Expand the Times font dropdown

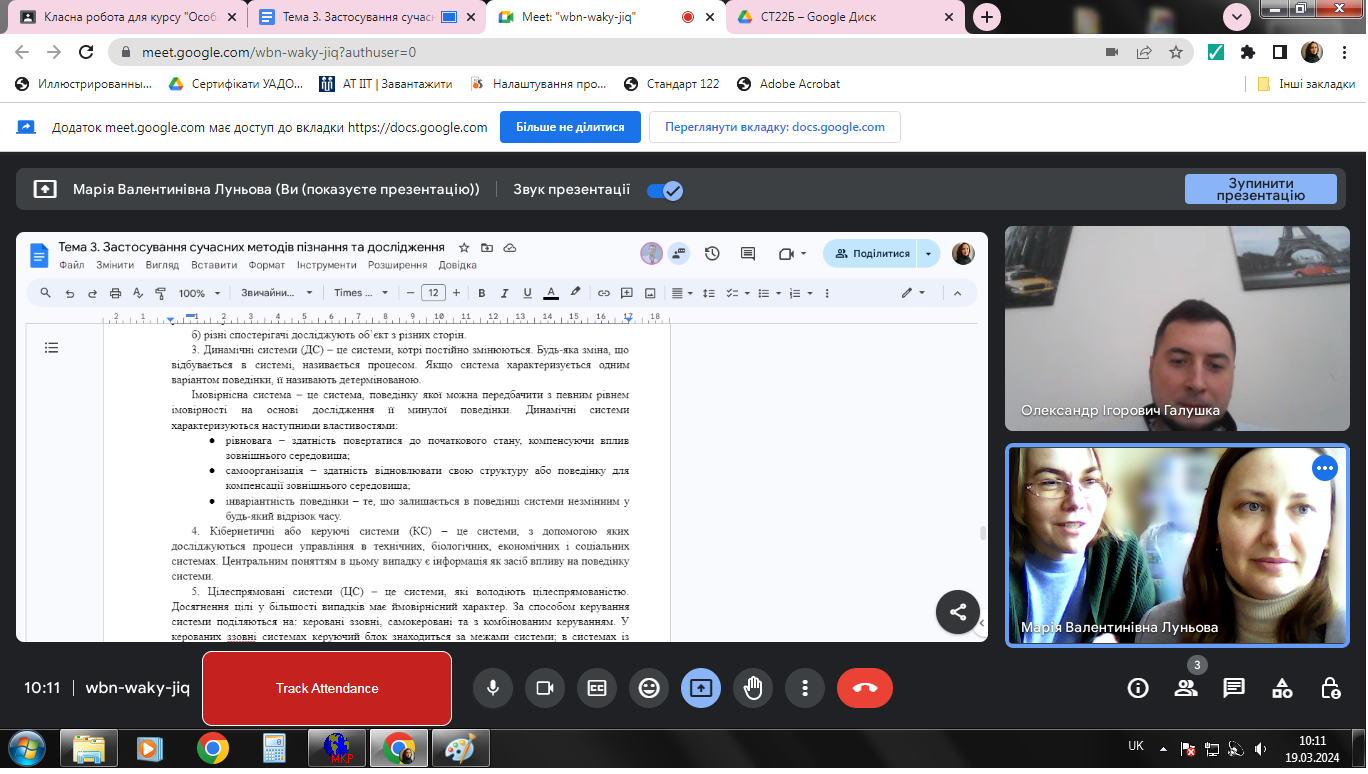(x=361, y=293)
